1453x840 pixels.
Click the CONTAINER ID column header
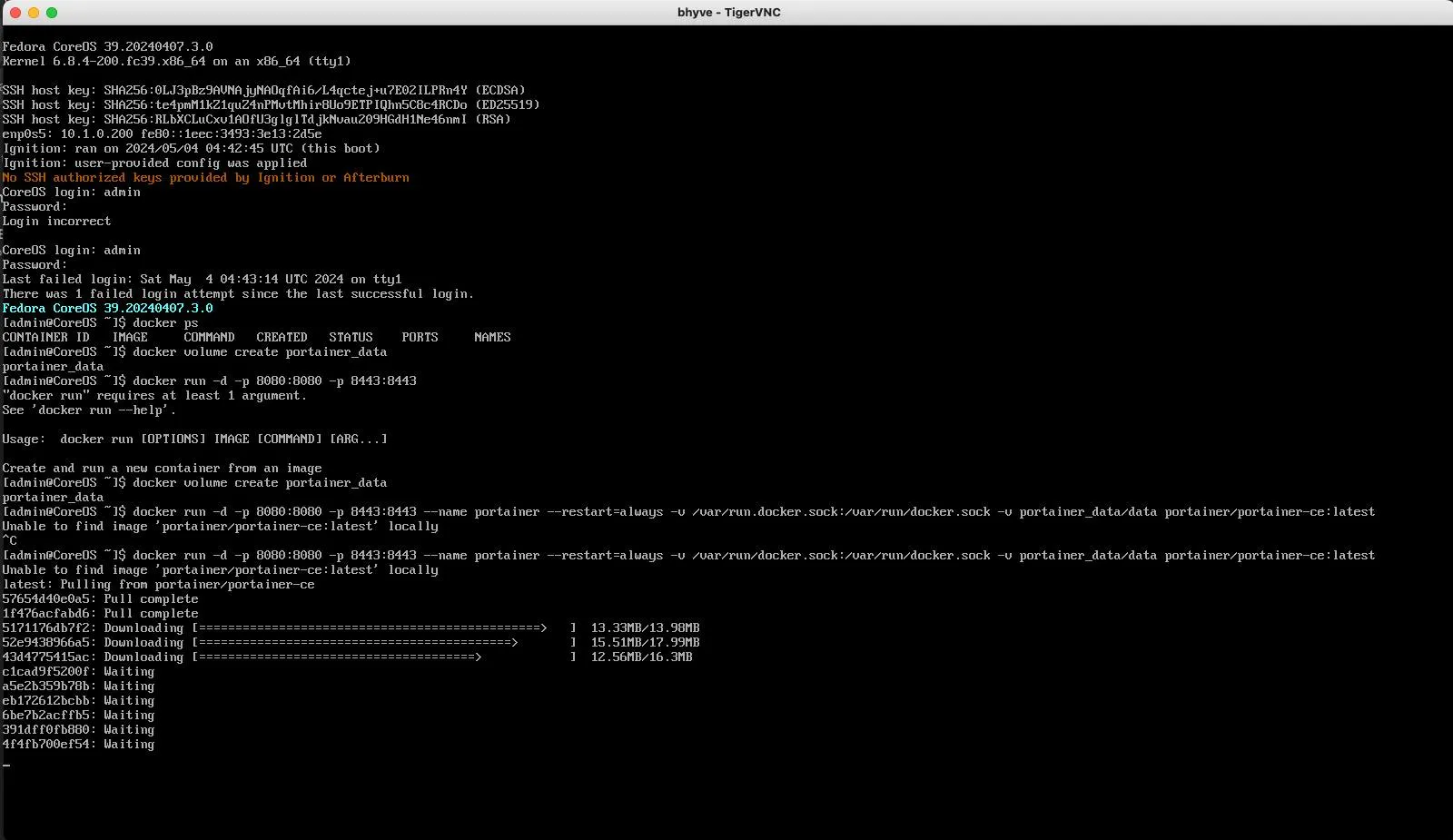point(45,337)
